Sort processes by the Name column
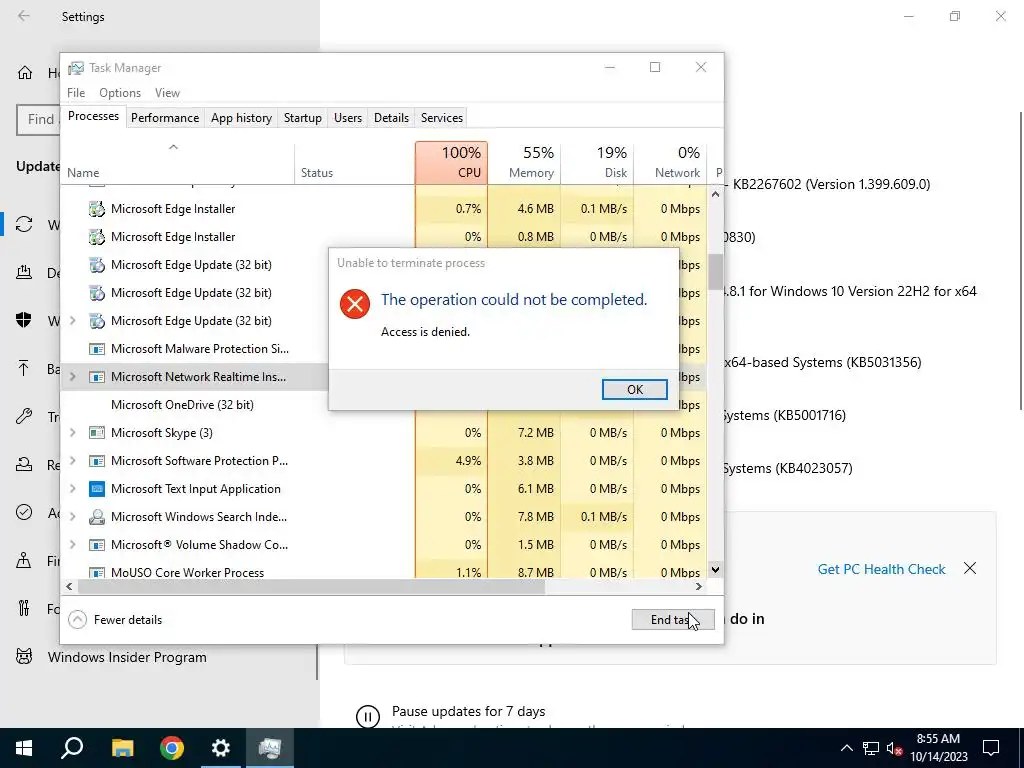The height and width of the screenshot is (768, 1024). (x=178, y=163)
